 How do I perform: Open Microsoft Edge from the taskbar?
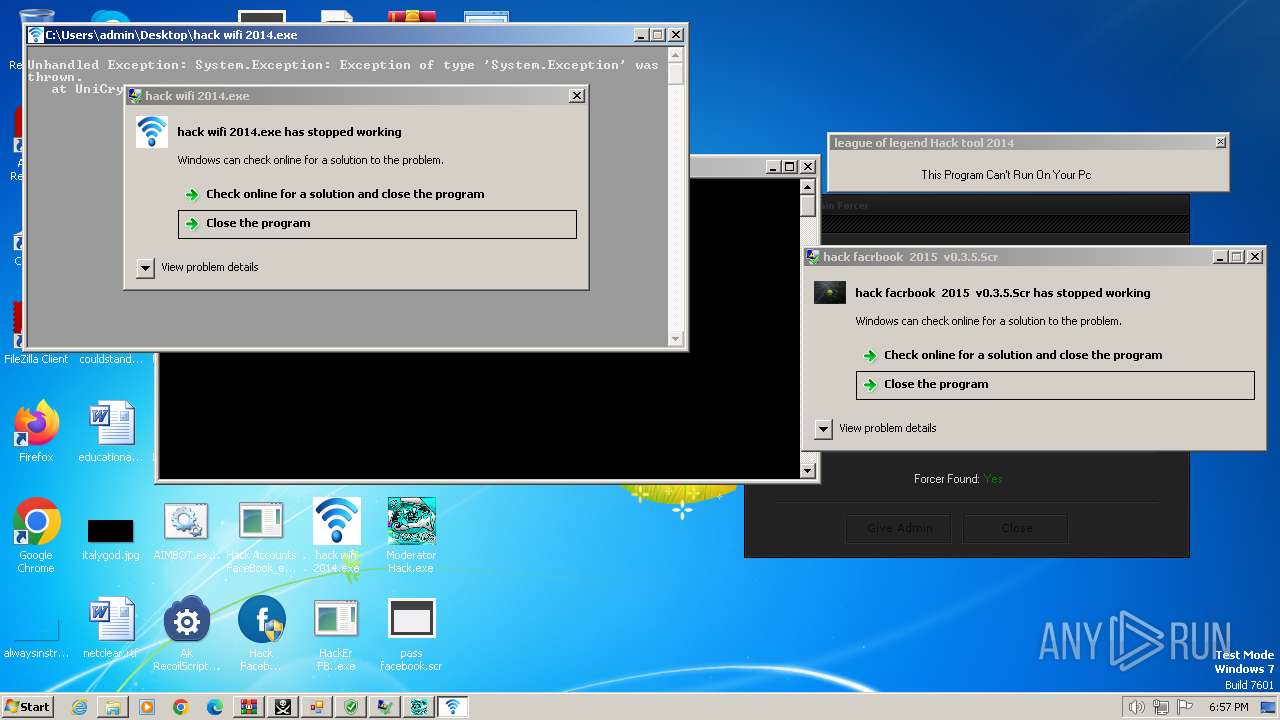click(x=215, y=707)
